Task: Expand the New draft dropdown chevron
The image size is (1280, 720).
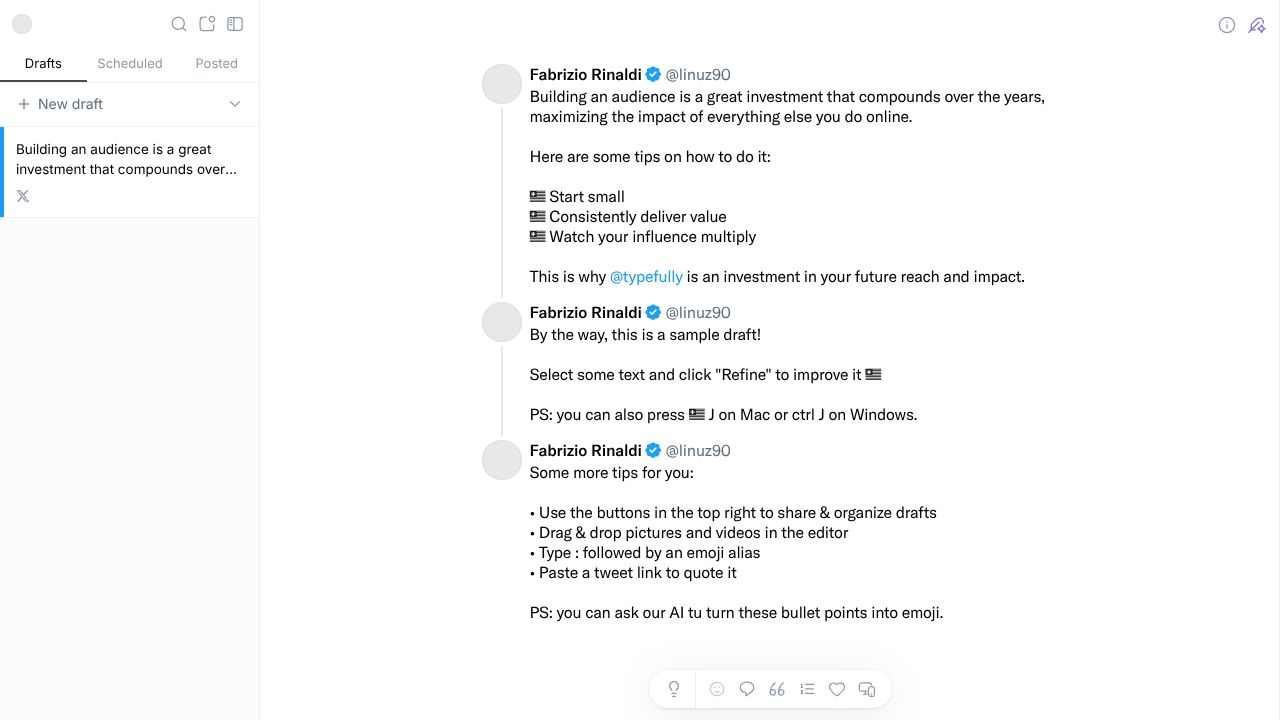Action: [235, 104]
